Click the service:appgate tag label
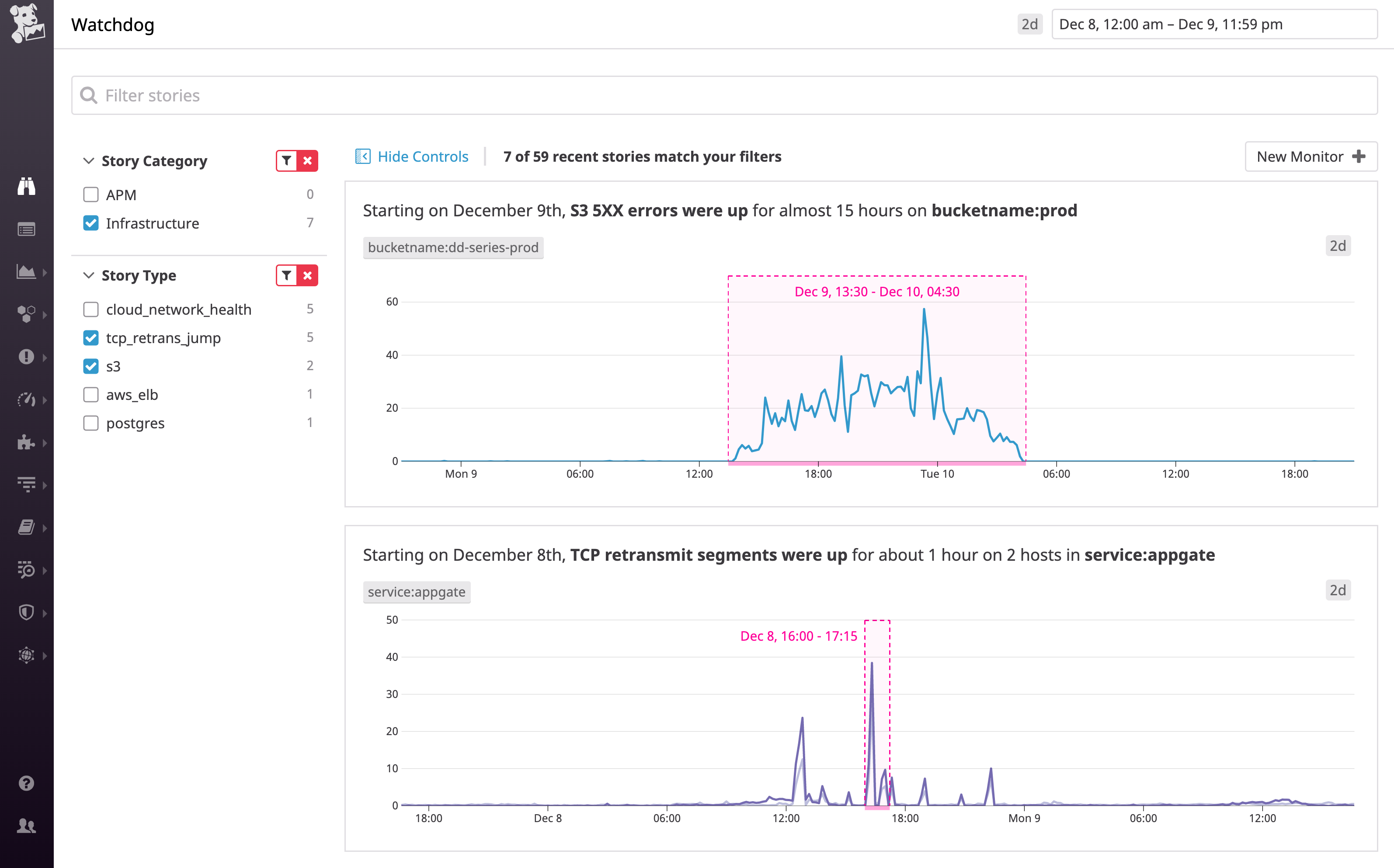Viewport: 1394px width, 868px height. point(416,592)
